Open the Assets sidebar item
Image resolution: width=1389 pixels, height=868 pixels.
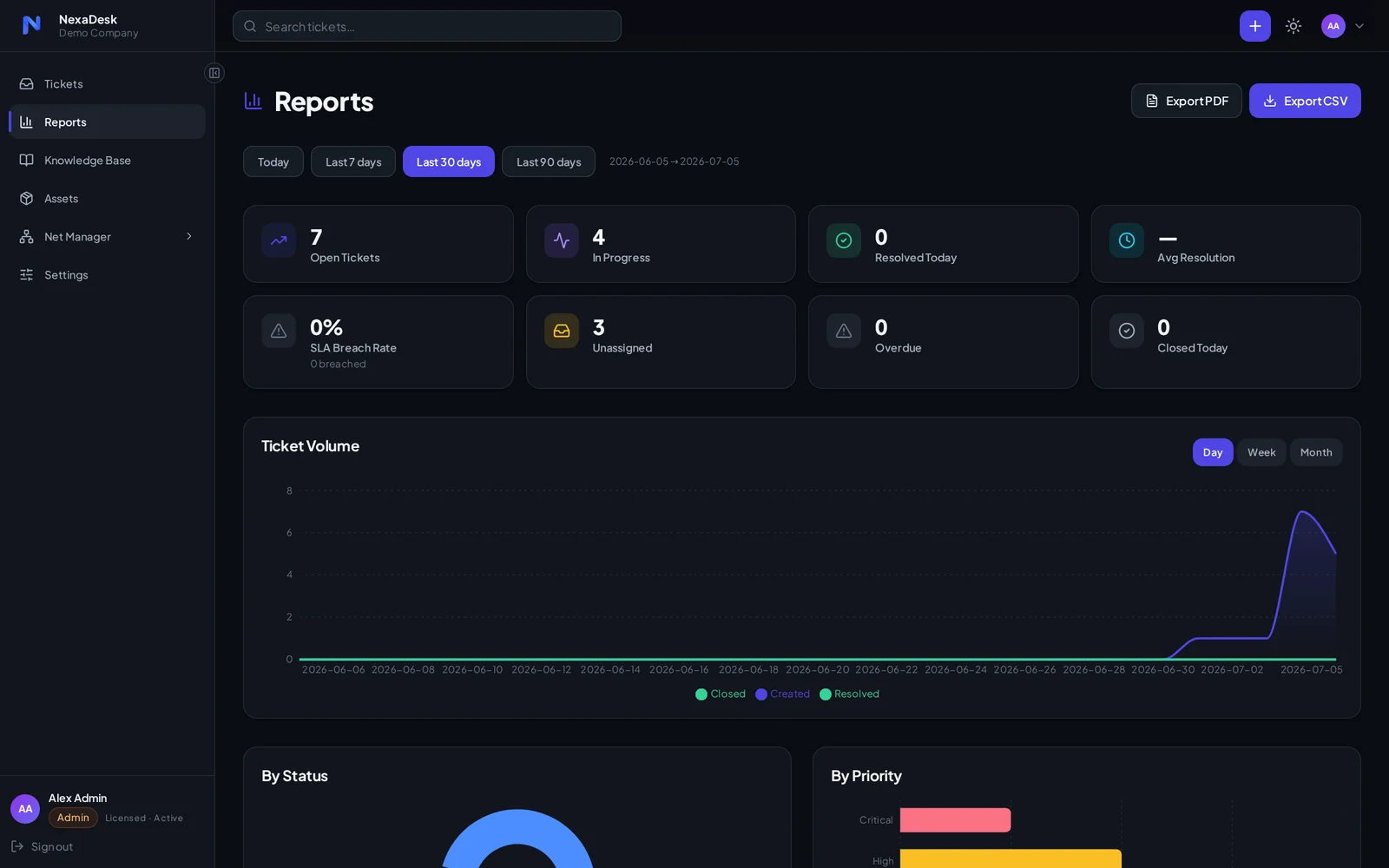[x=107, y=199]
